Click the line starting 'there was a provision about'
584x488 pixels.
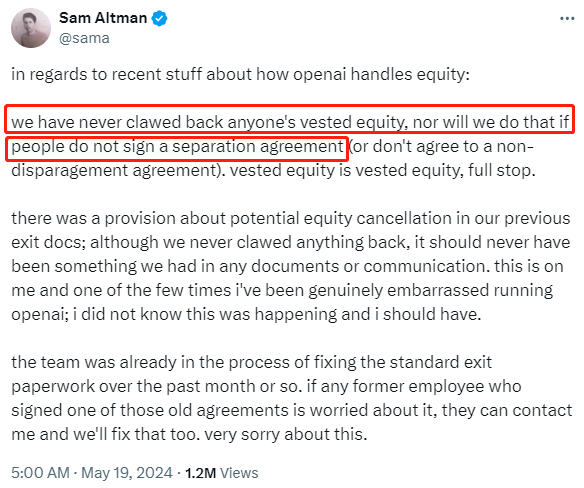[x=291, y=218]
